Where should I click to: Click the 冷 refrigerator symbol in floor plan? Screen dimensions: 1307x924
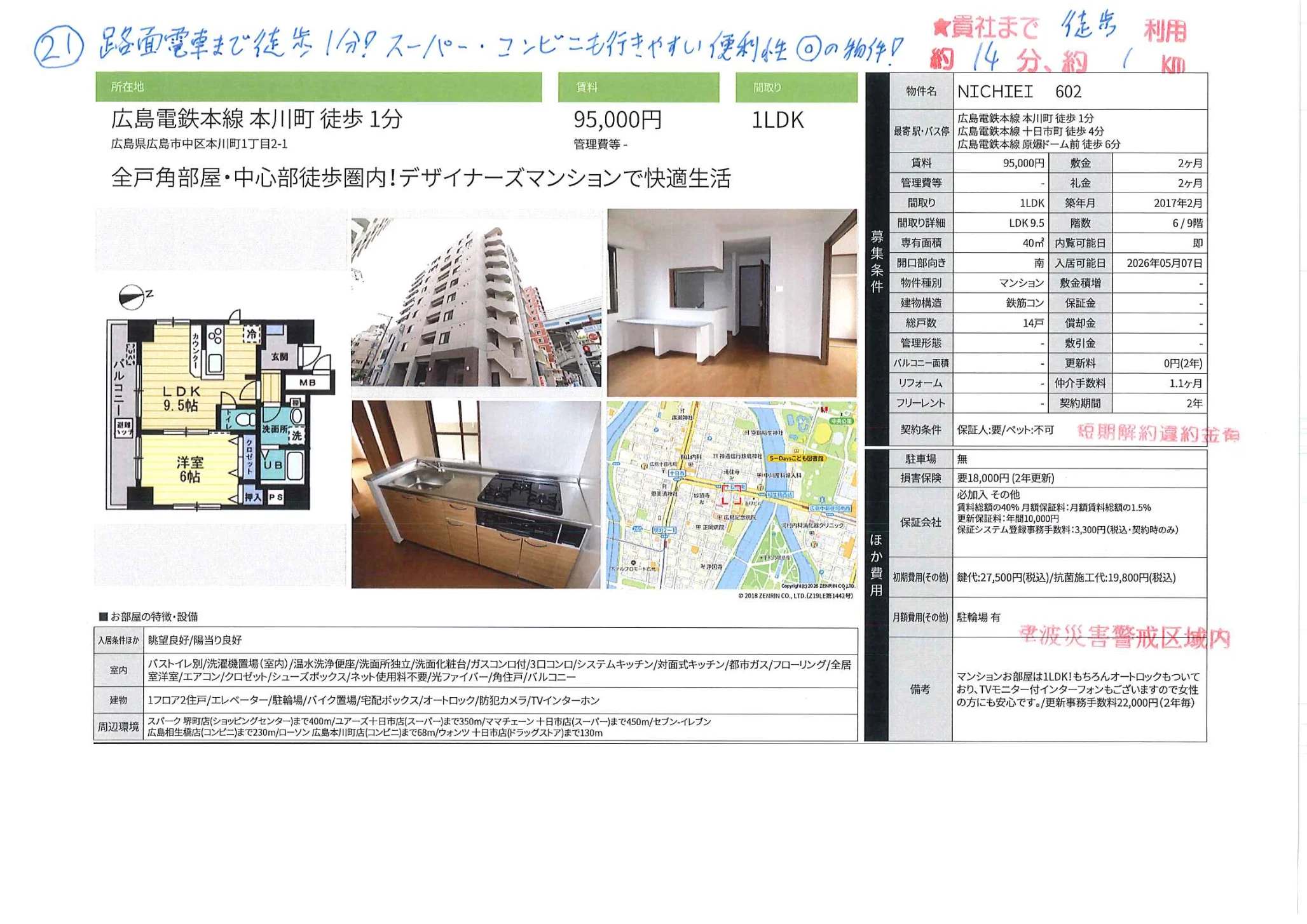[x=252, y=333]
